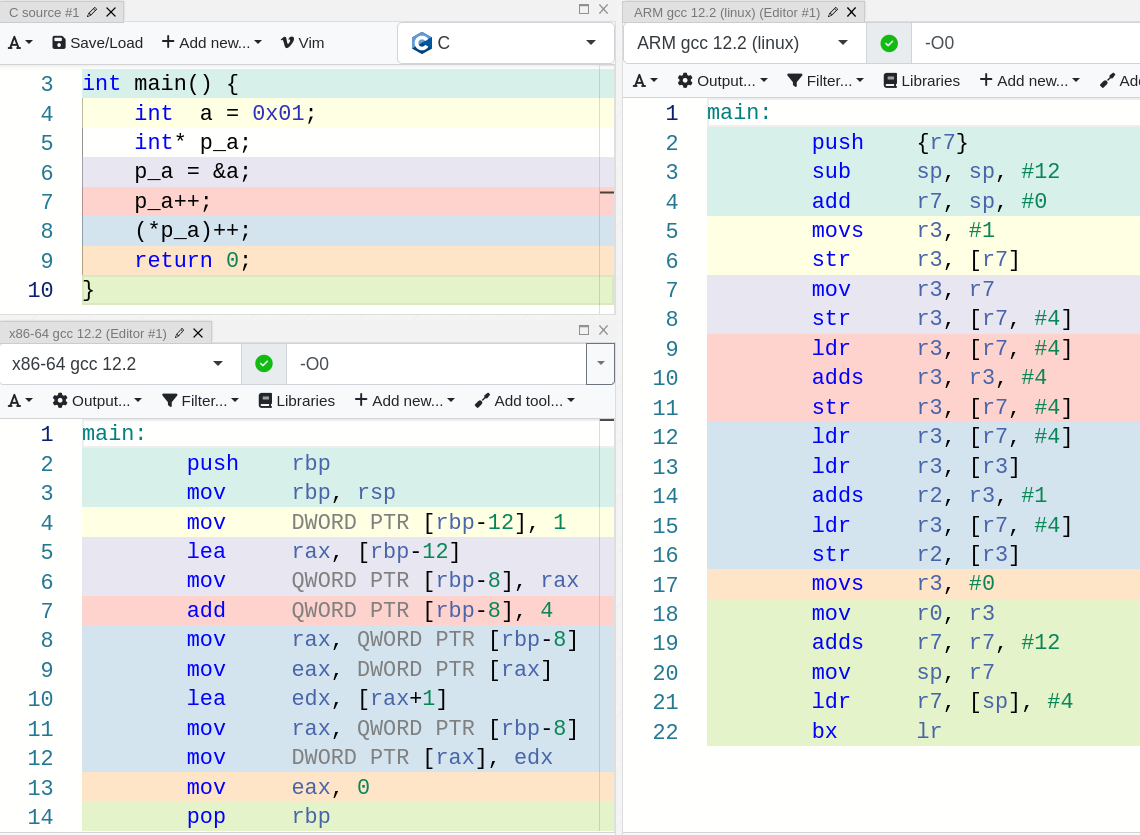Click the Save/Load button

tap(96, 42)
